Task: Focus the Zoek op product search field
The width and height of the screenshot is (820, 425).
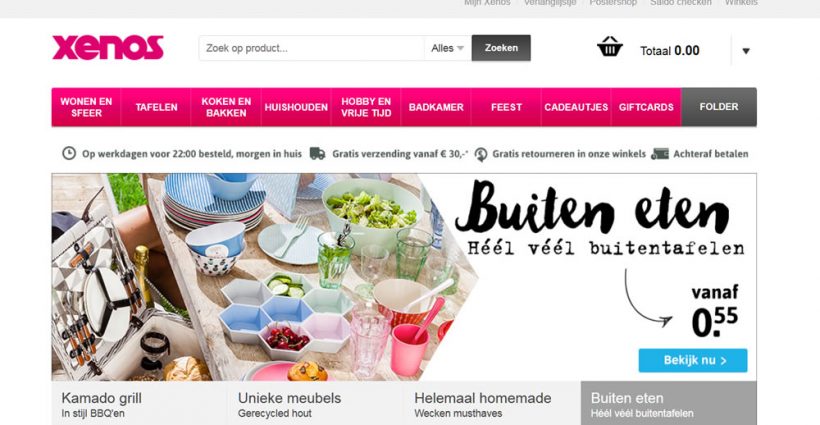Action: point(312,48)
